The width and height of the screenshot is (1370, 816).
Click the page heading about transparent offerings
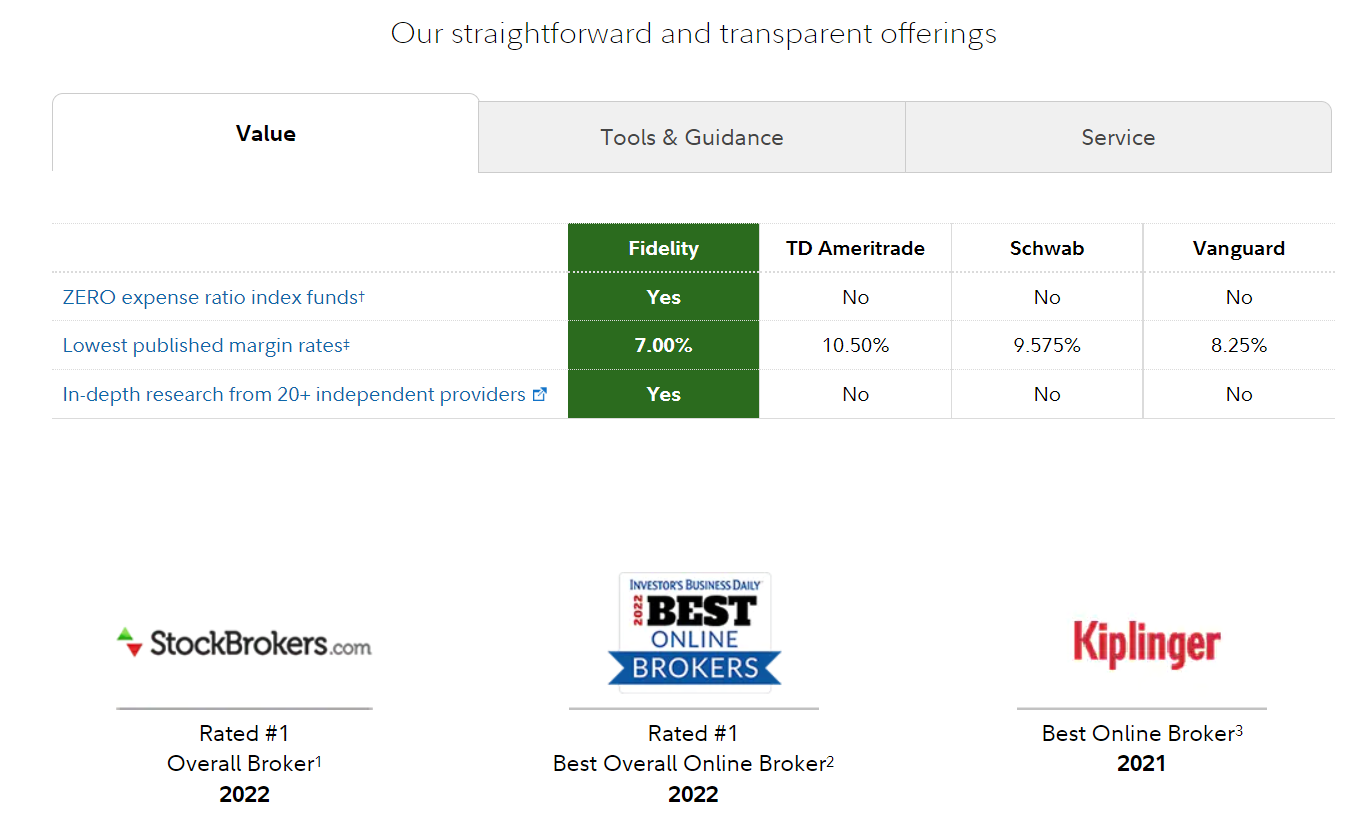coord(694,33)
